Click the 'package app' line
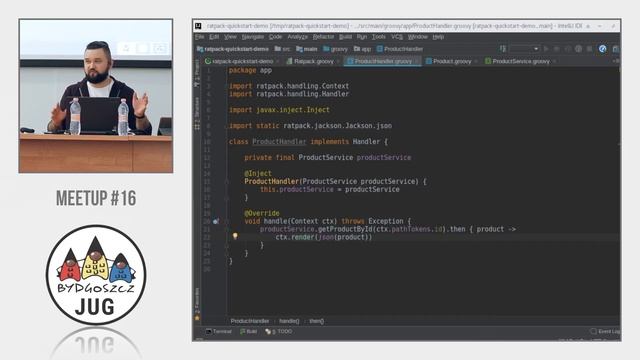The height and width of the screenshot is (360, 640). click(x=250, y=70)
